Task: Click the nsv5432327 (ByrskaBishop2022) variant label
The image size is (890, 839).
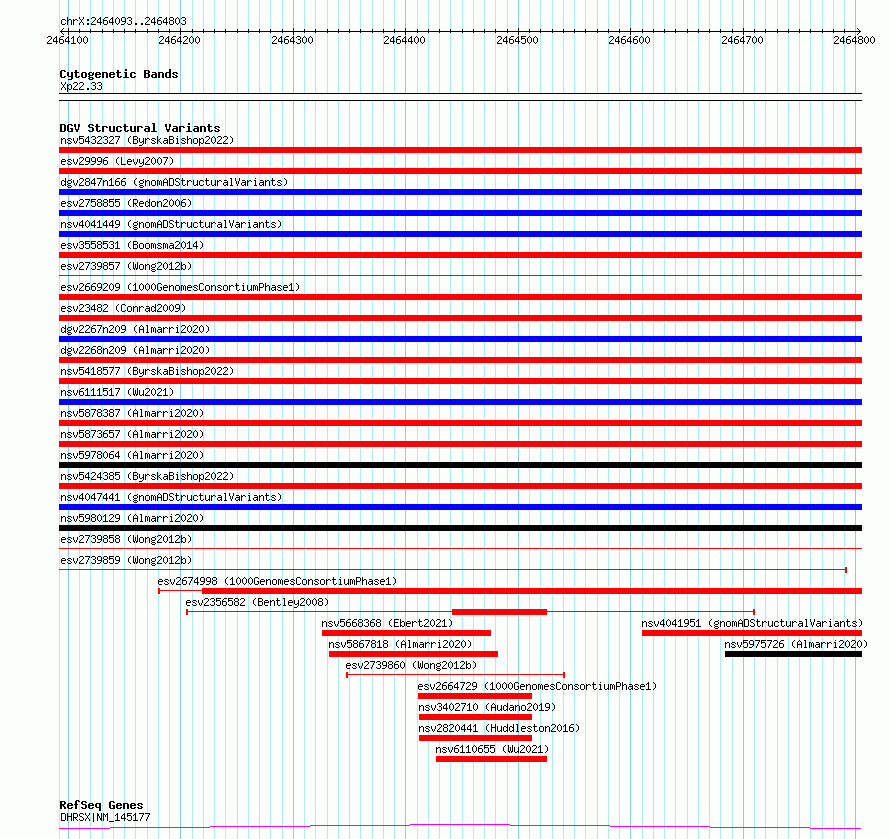Action: [x=147, y=140]
